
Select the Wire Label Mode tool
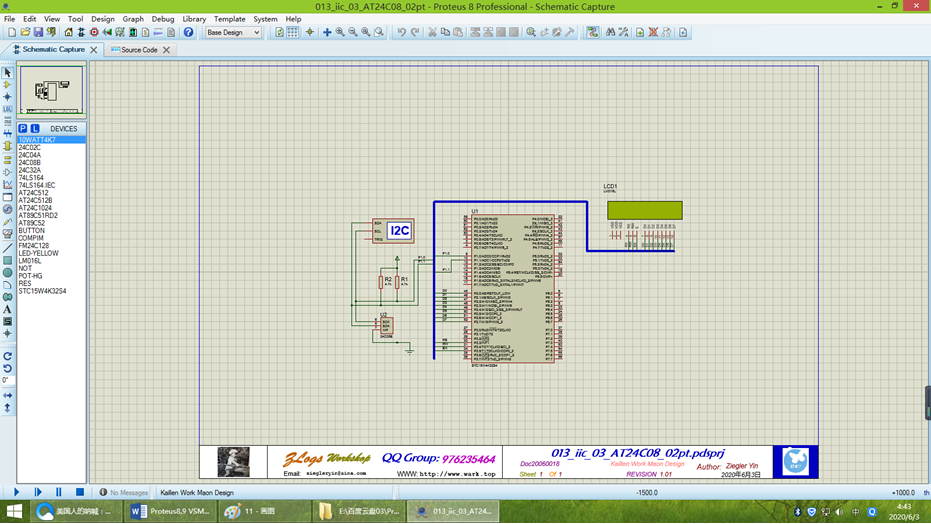pyautogui.click(x=7, y=109)
